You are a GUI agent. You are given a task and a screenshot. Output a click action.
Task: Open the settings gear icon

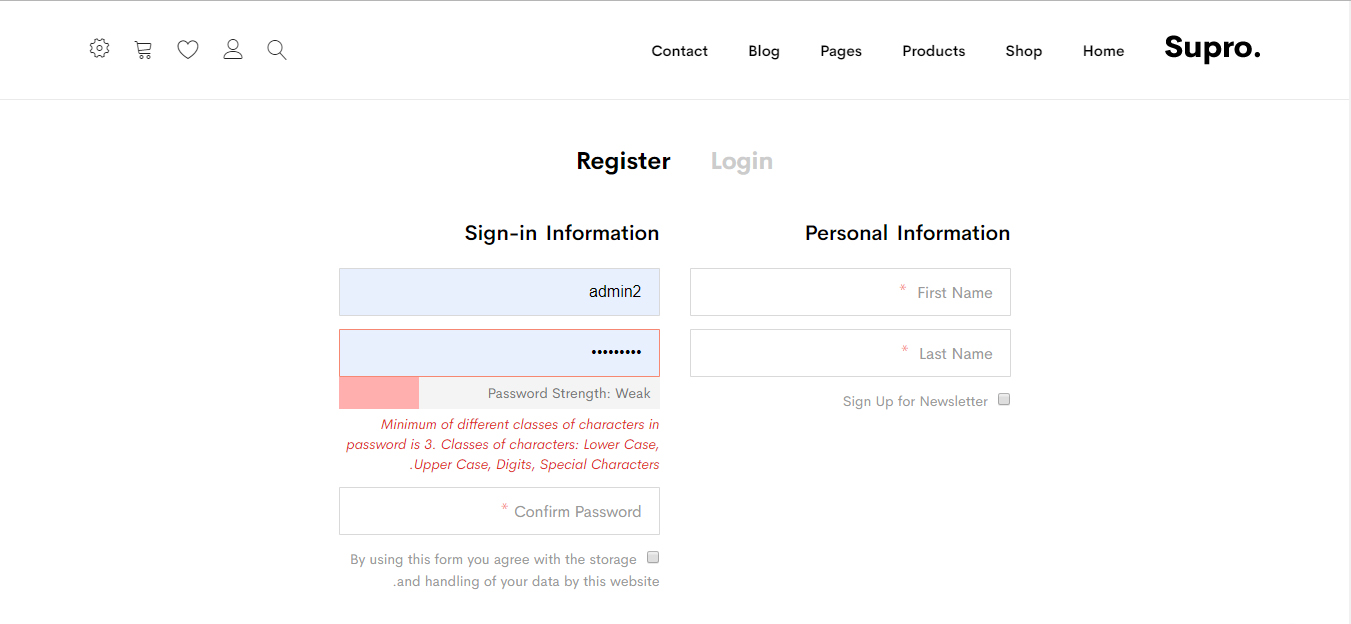tap(99, 48)
